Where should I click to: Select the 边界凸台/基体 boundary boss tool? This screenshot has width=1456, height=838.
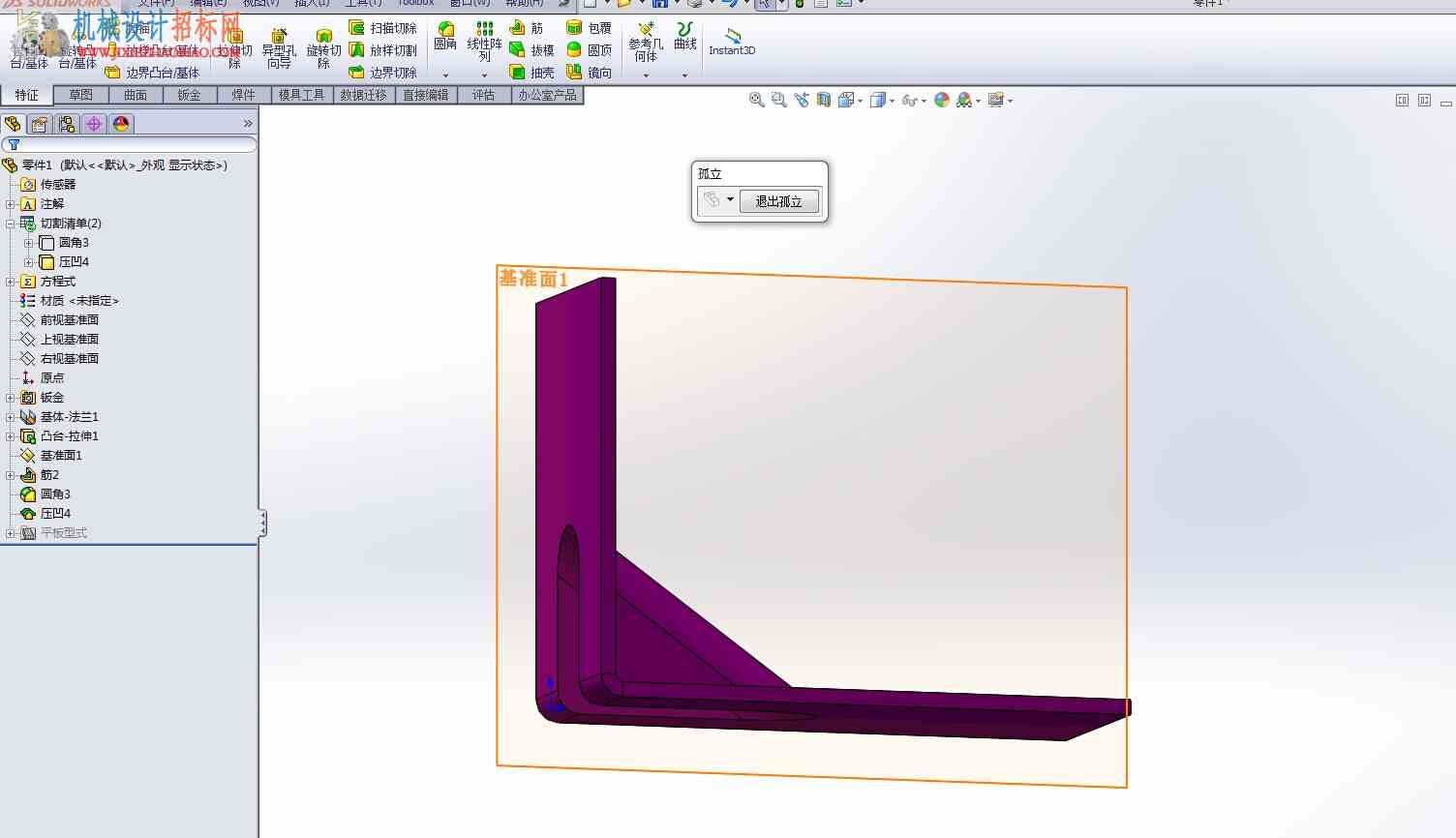(152, 73)
